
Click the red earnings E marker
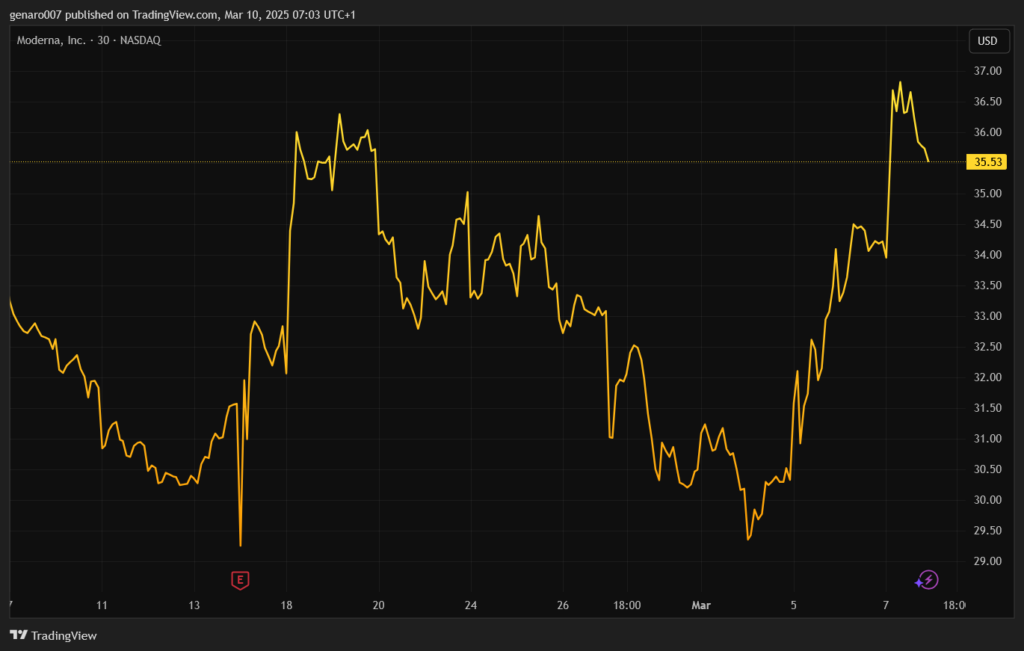(x=239, y=579)
